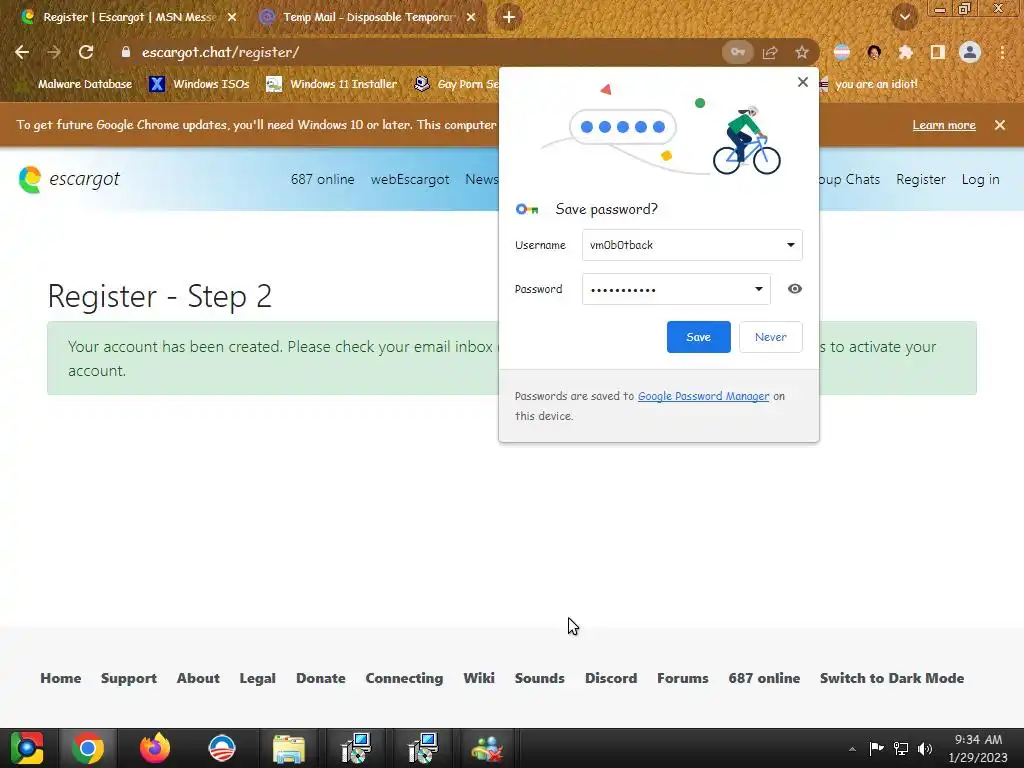
Task: Open the Chrome profile avatar
Action: click(x=970, y=52)
